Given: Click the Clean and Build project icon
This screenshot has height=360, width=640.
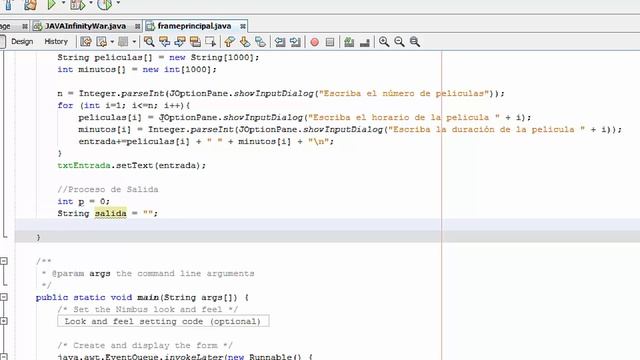Looking at the screenshot, I should coord(30,4).
